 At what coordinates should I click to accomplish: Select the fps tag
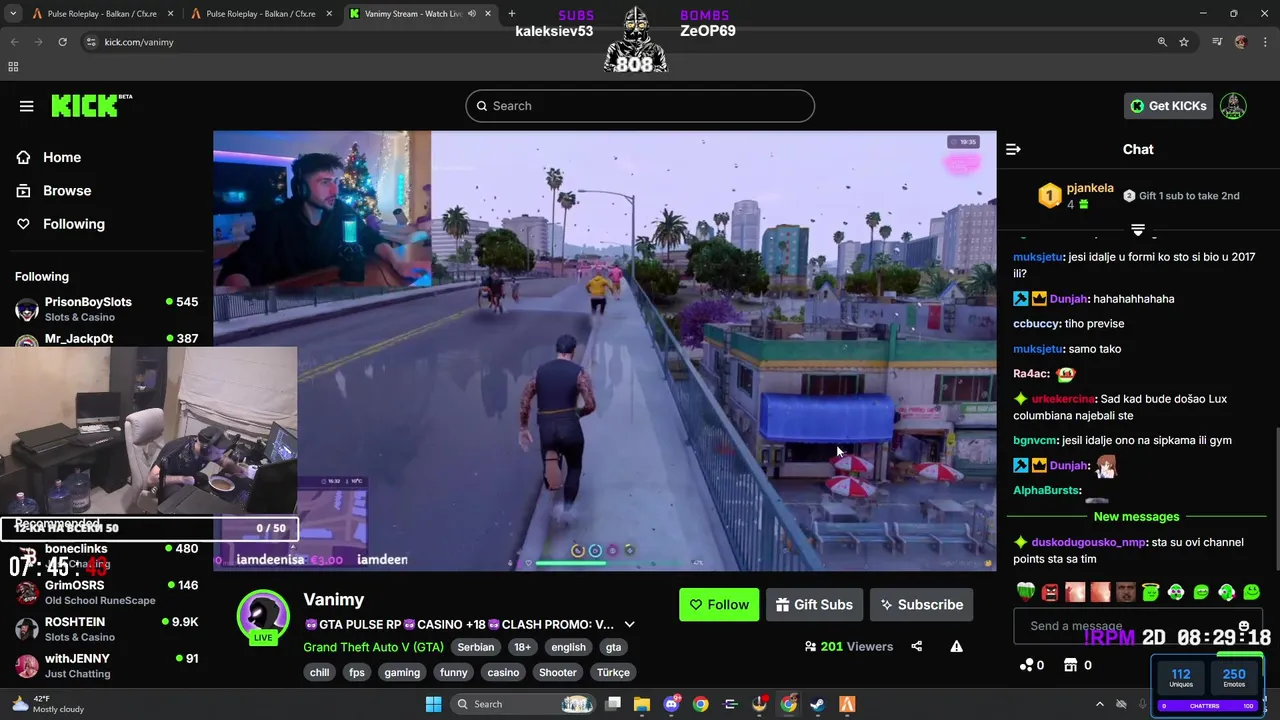coord(357,672)
